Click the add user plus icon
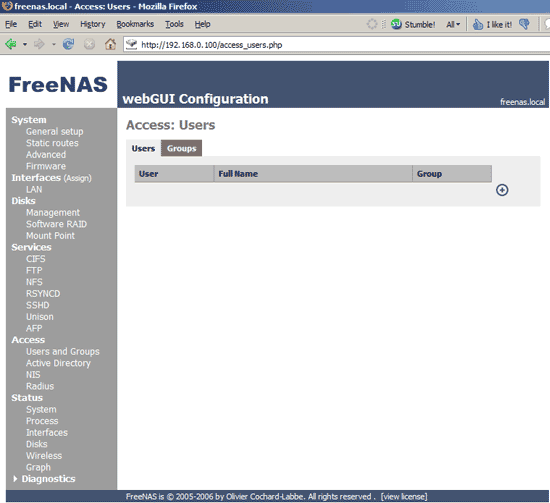This screenshot has width=550, height=503. coord(502,190)
